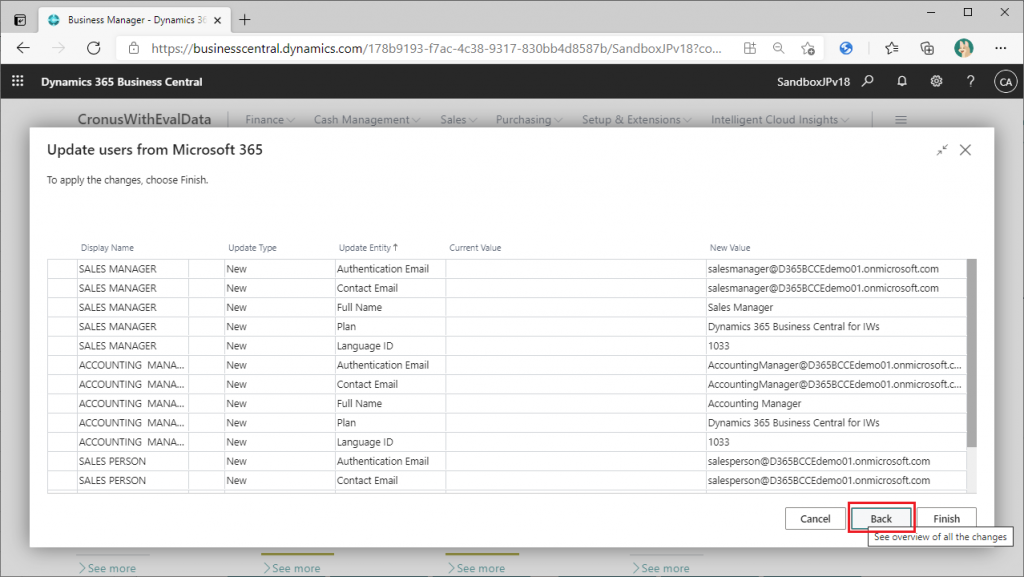This screenshot has height=577, width=1024.
Task: Open the browser profile picture
Action: coord(963,48)
